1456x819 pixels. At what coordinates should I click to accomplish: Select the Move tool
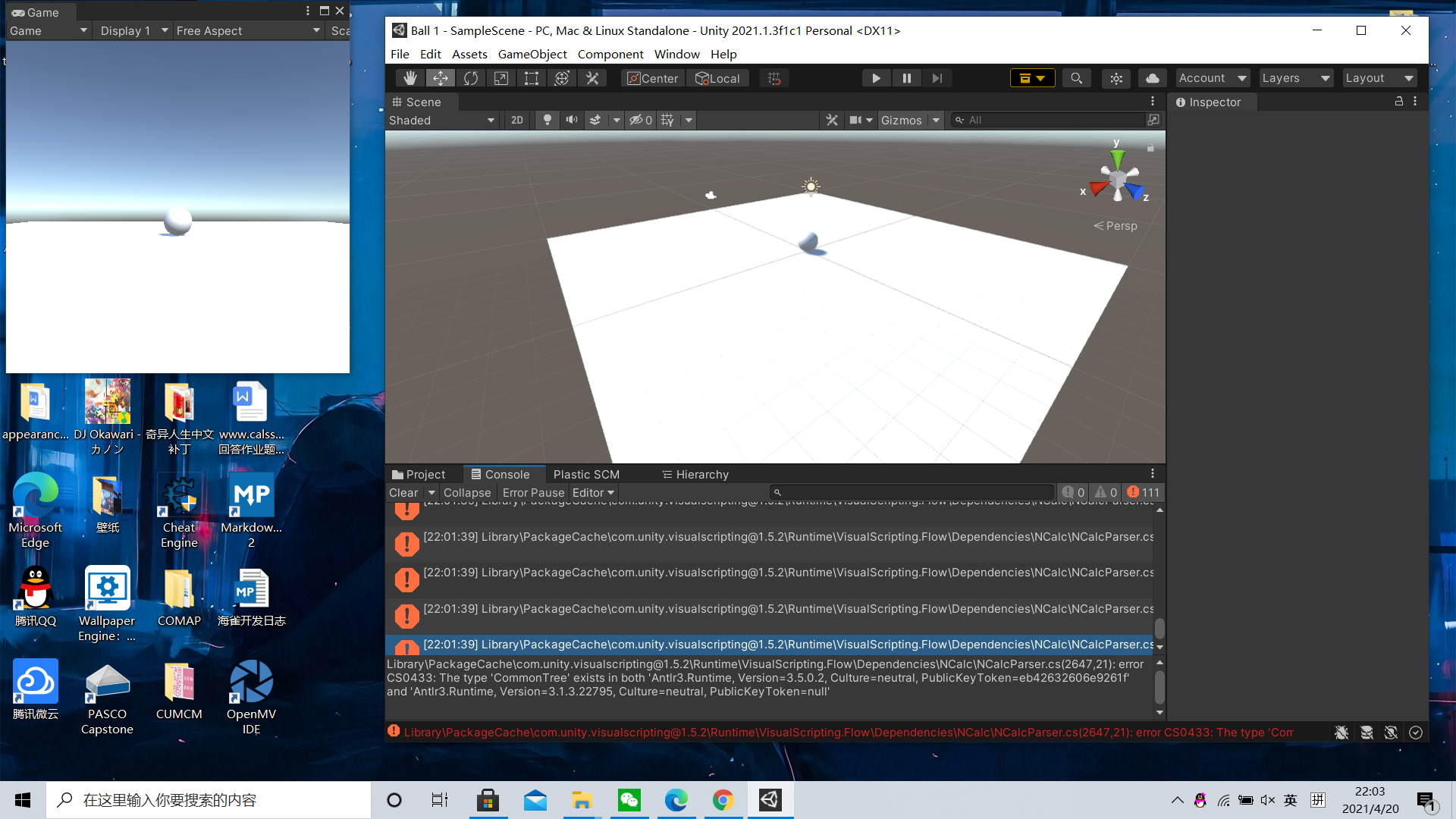(441, 78)
